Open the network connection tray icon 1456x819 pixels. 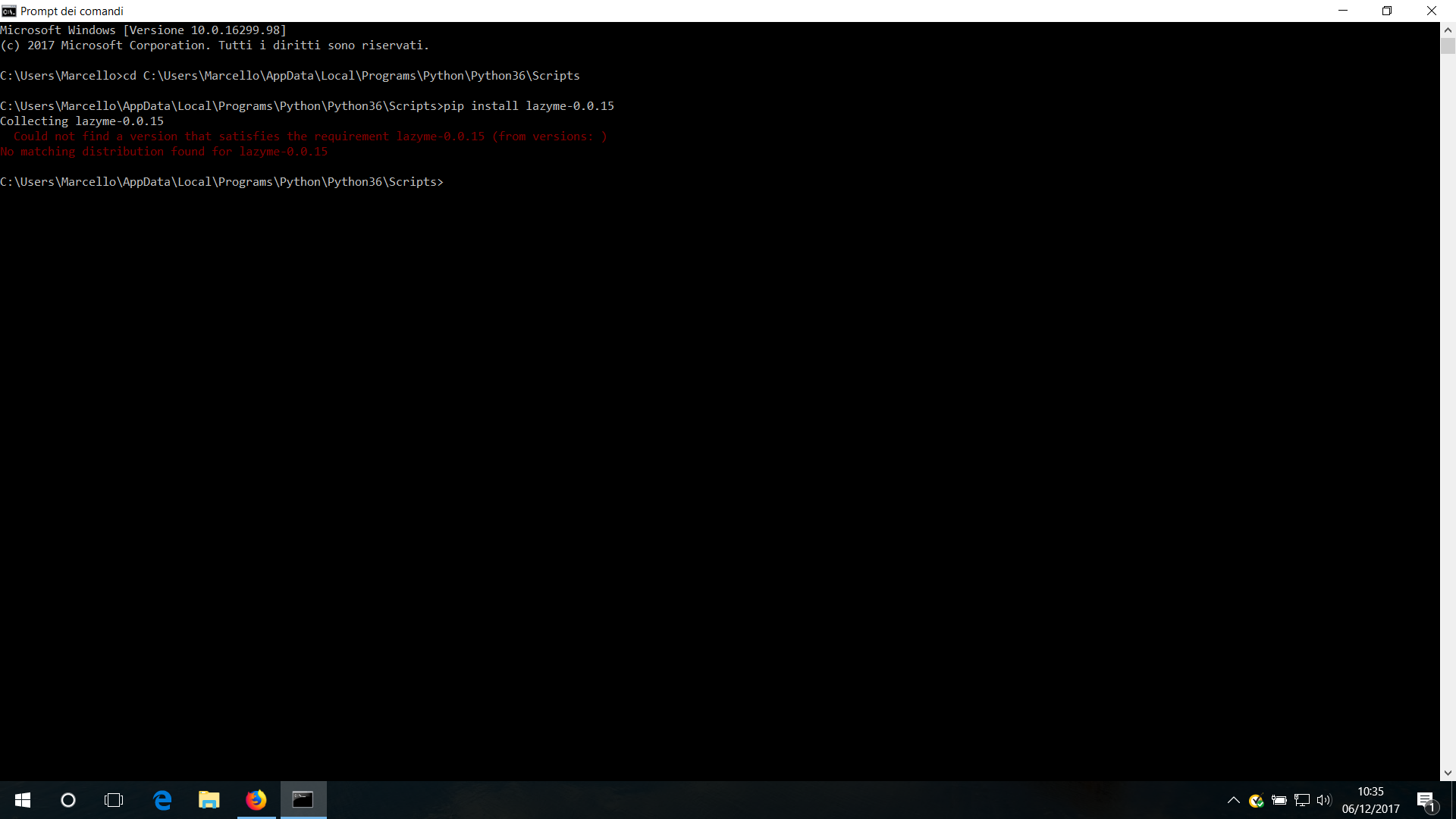click(1302, 800)
